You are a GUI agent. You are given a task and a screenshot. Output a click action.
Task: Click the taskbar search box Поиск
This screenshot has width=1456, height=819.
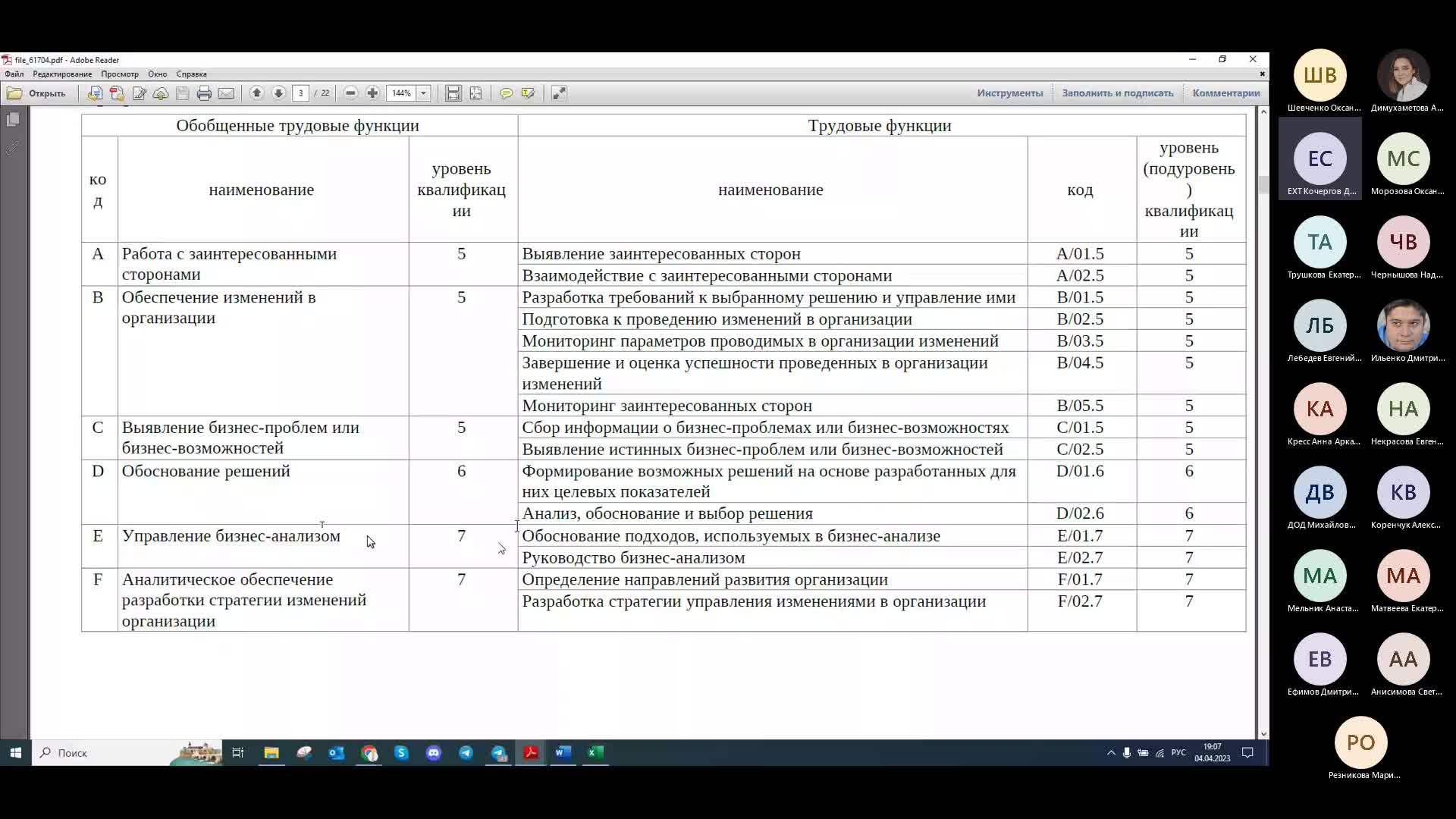pyautogui.click(x=127, y=753)
